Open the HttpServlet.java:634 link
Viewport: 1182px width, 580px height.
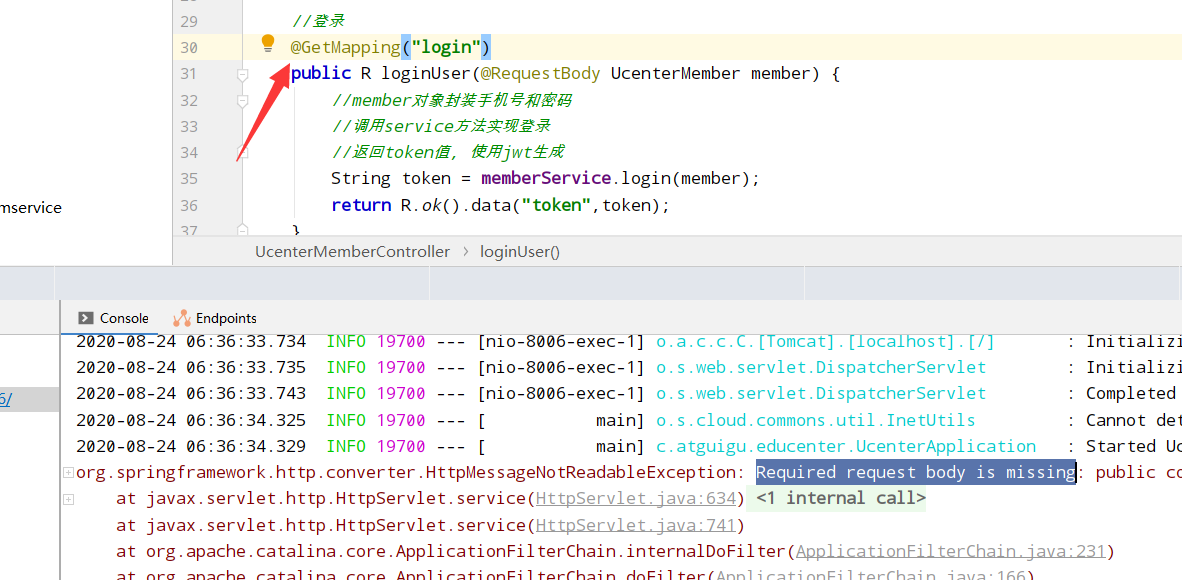637,497
